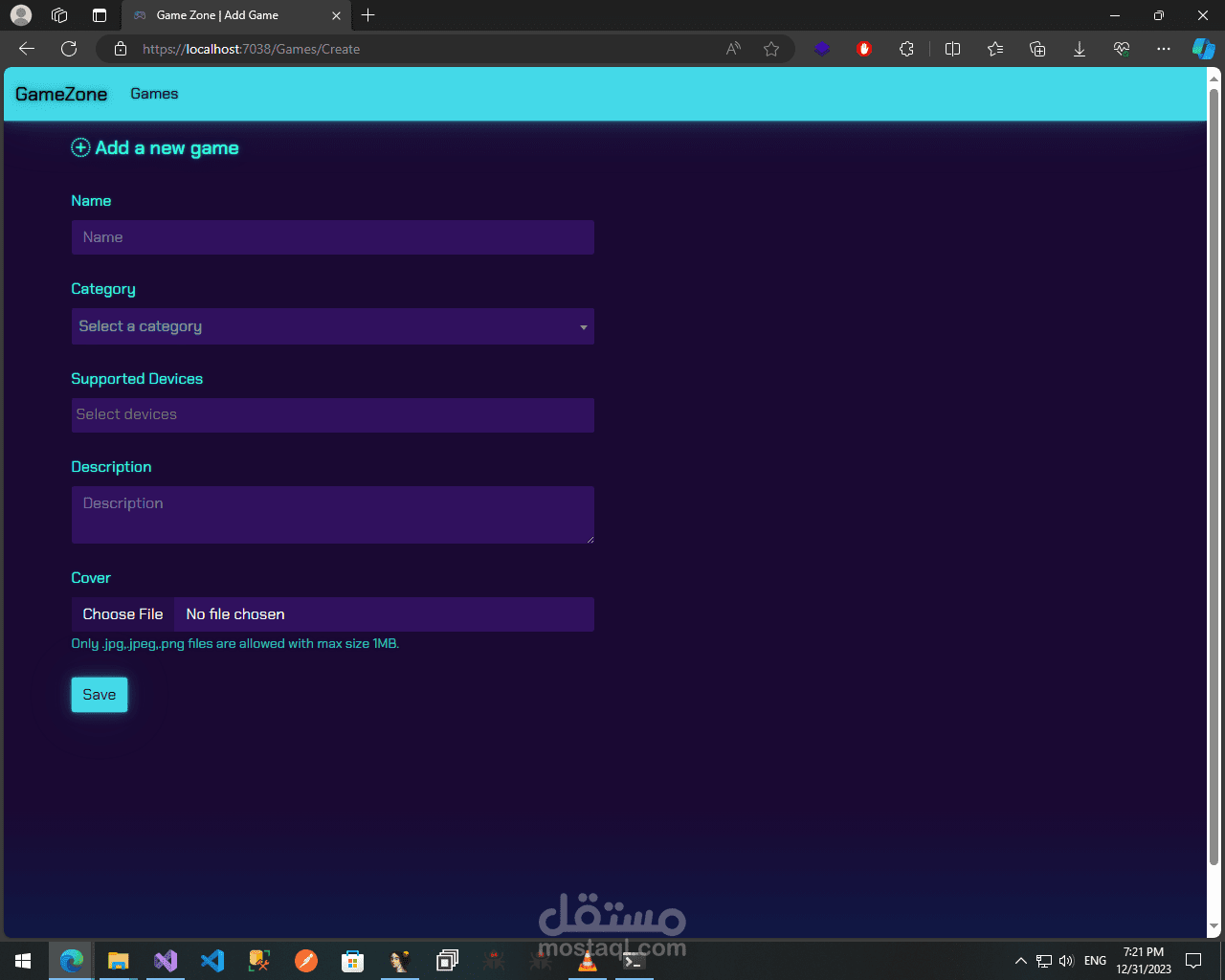Viewport: 1225px width, 980px height.
Task: Open the browser profile avatar
Action: pyautogui.click(x=21, y=15)
